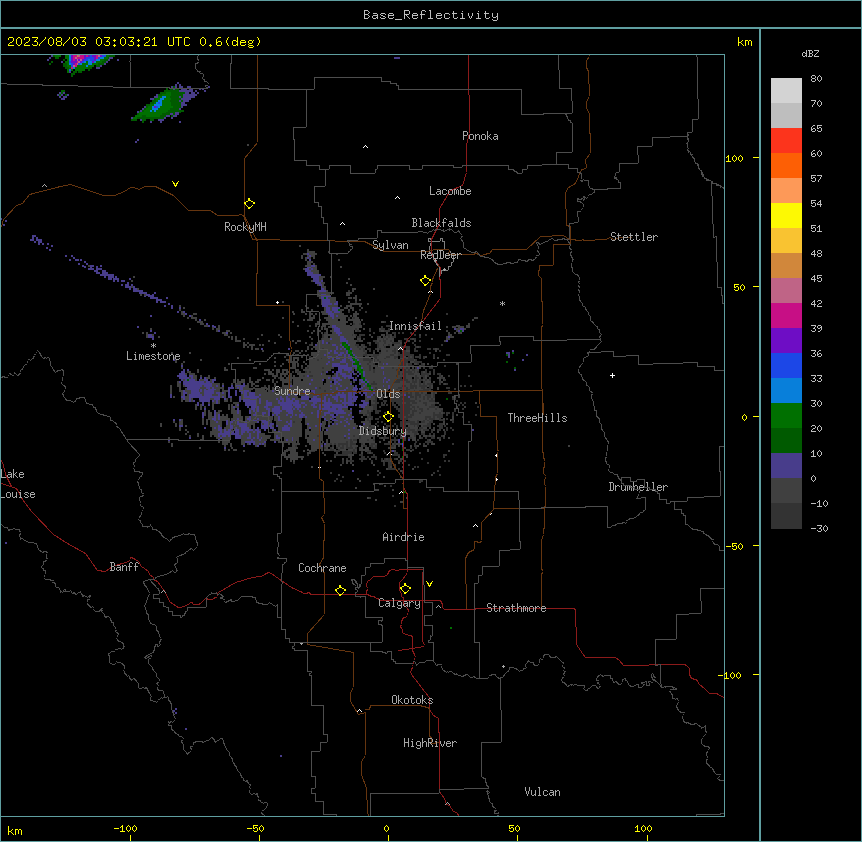Click the yellow V marker northwest of RockyMH
Screen dimensions: 862x842
point(175,184)
